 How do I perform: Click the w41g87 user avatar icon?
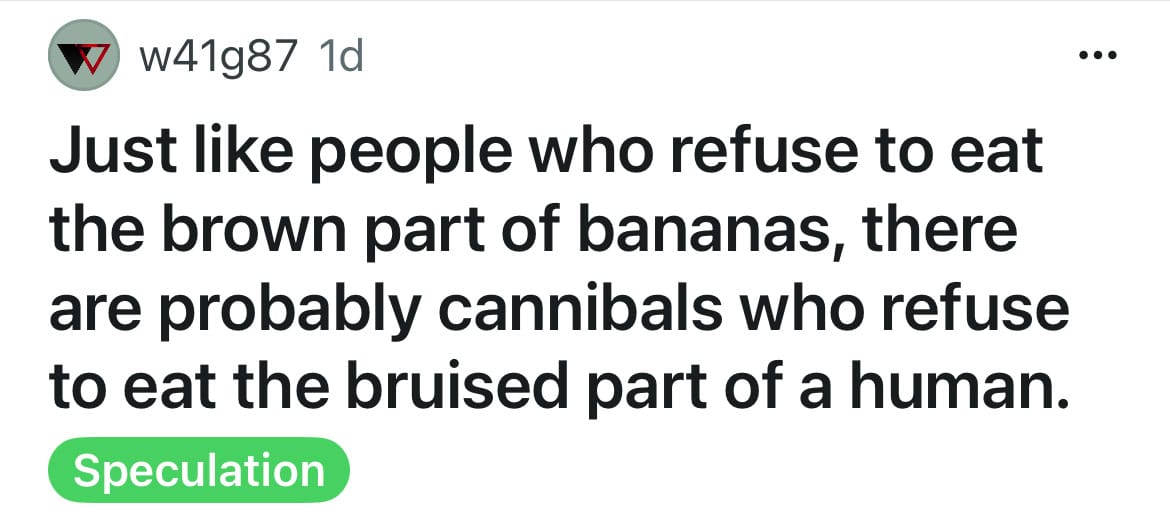click(84, 55)
